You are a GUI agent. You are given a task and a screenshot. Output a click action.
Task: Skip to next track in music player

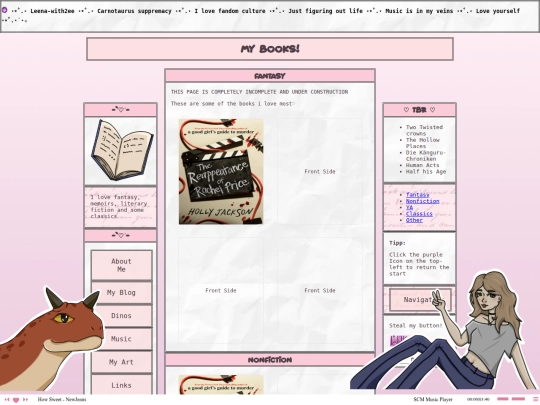tap(25, 399)
